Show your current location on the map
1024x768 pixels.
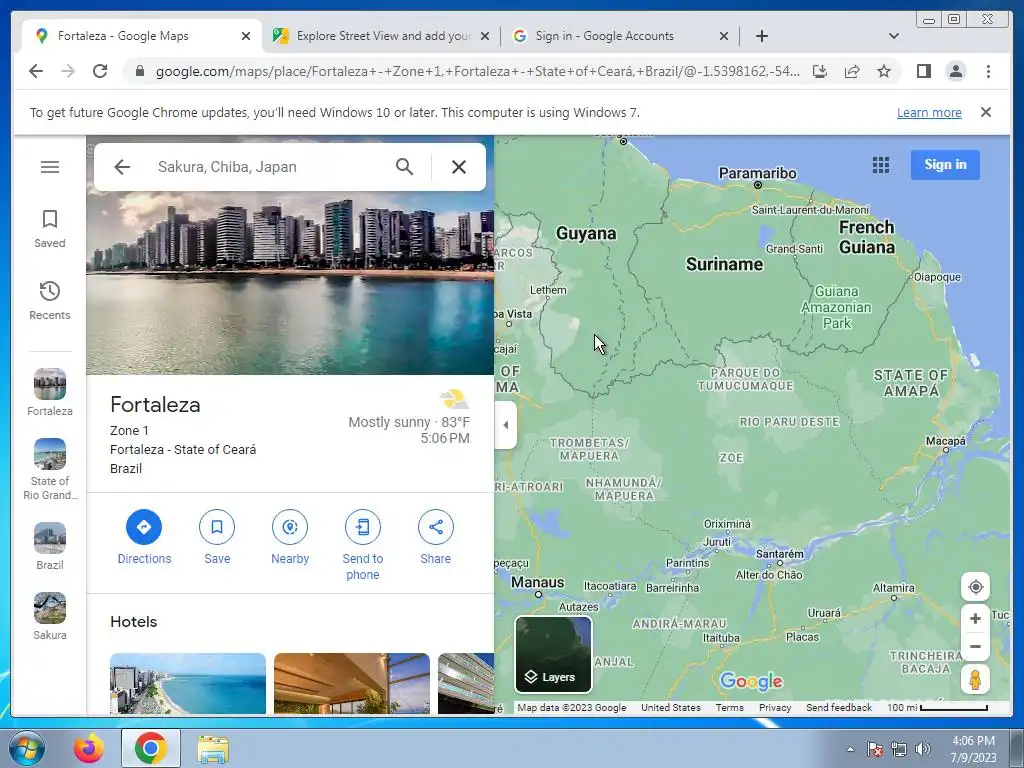pyautogui.click(x=975, y=587)
